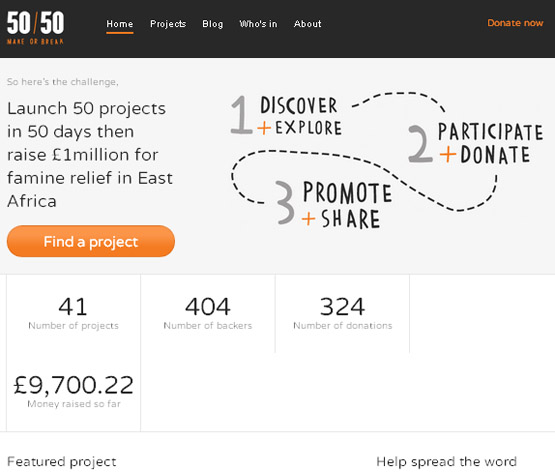Click the Featured project heading

[62, 462]
